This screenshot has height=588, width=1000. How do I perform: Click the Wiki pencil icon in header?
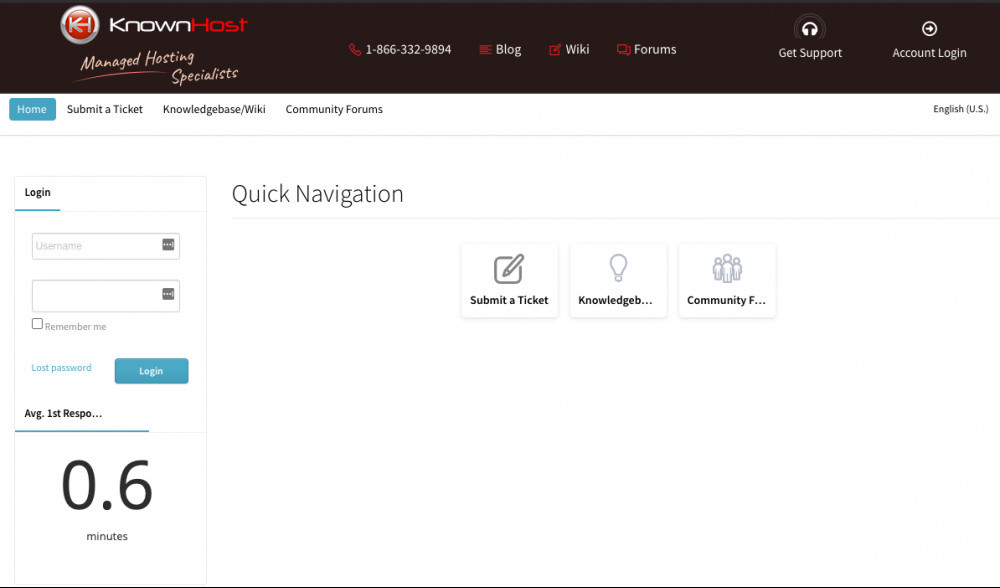point(555,50)
